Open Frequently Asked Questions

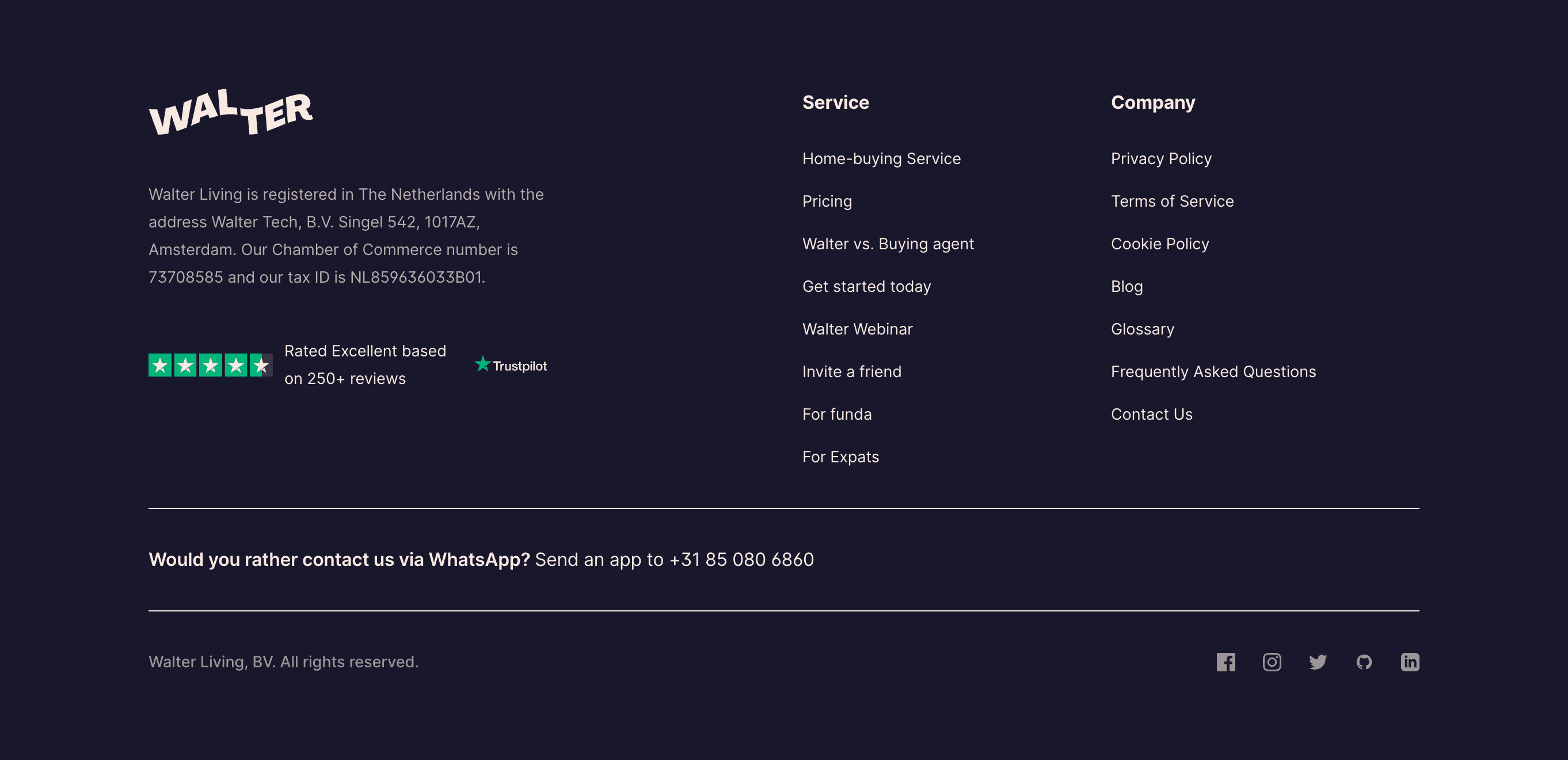tap(1213, 371)
